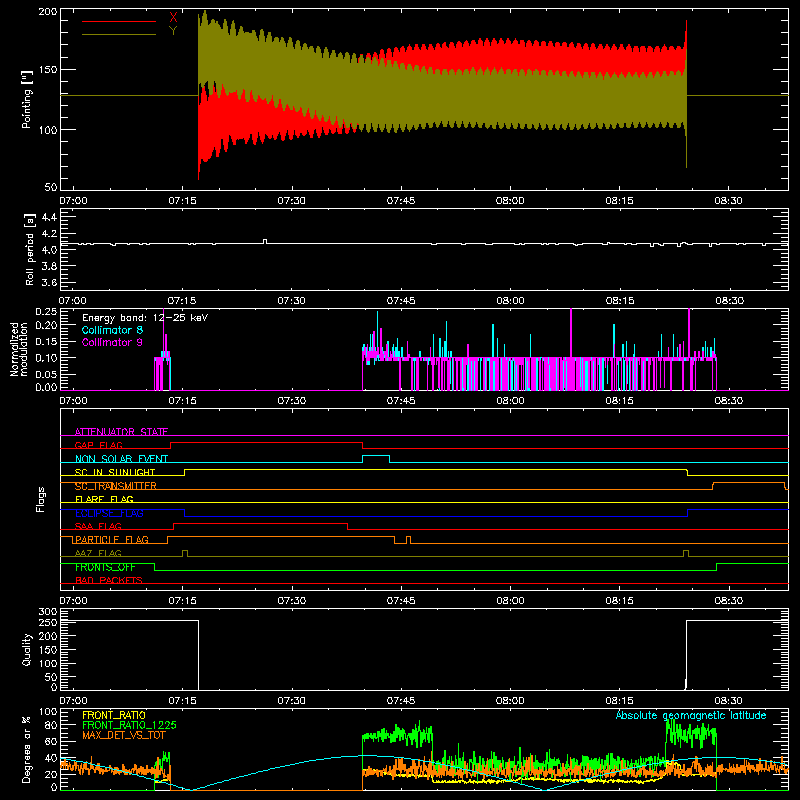Click the 'Absolute geomagnetic latitude' label
800x800 pixels.
pos(691,715)
